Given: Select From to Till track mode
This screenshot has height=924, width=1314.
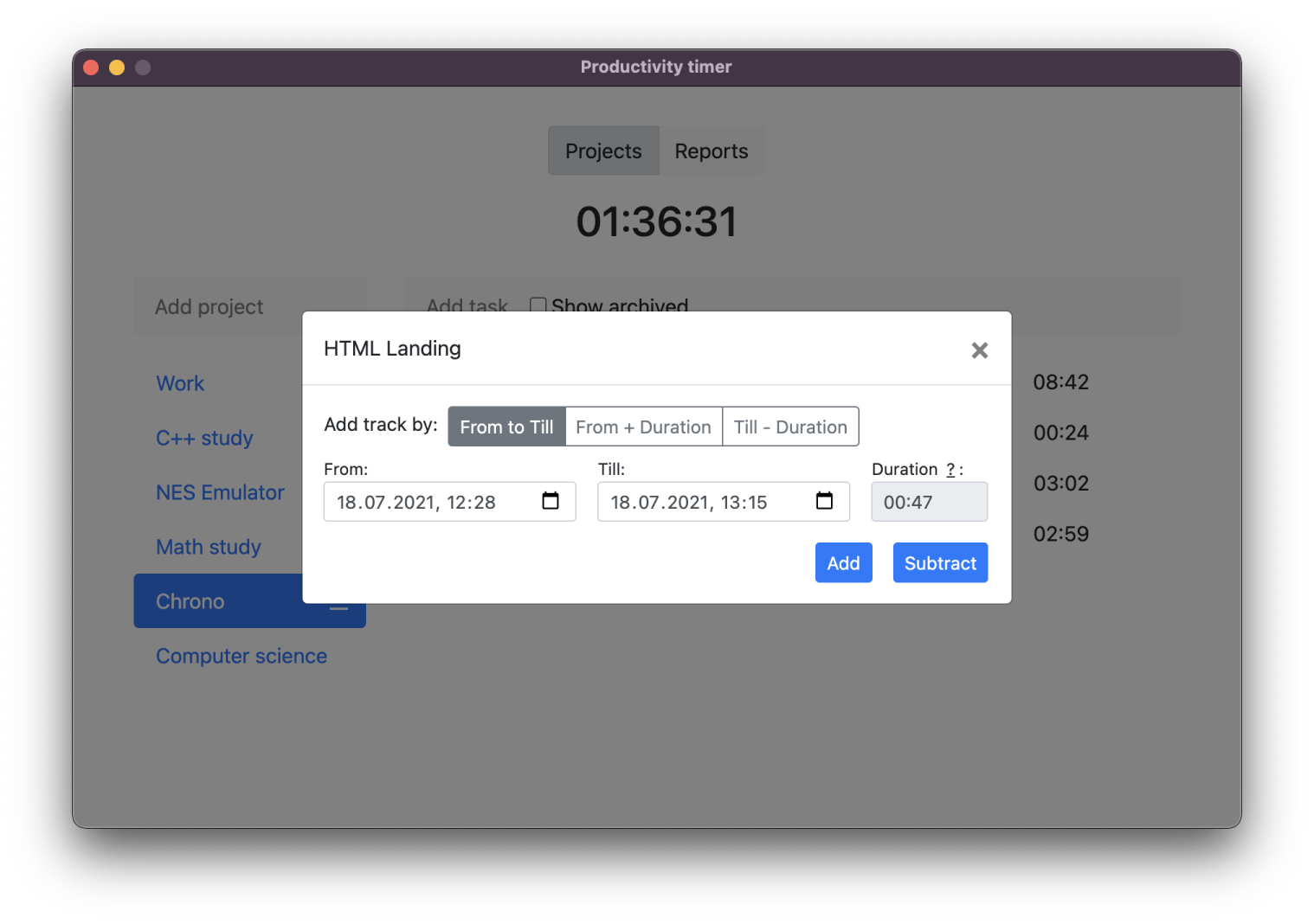Looking at the screenshot, I should 506,427.
